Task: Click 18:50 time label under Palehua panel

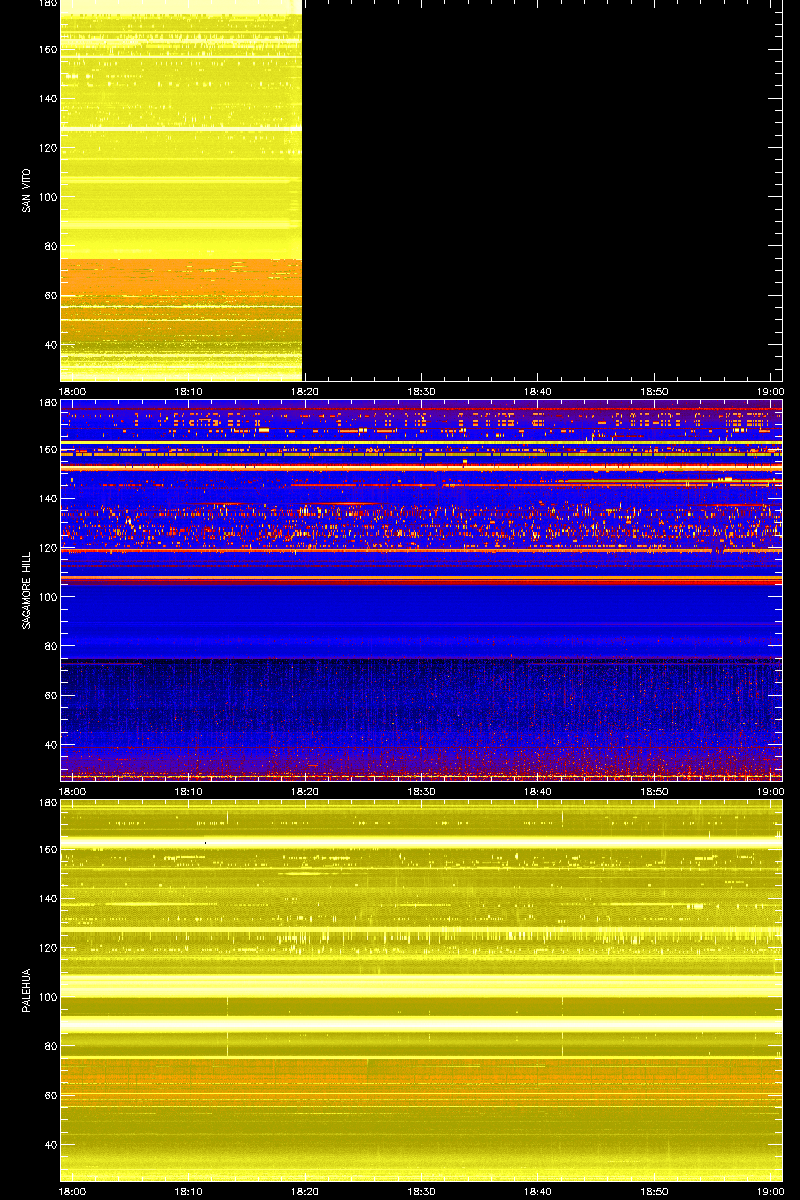Action: [655, 1191]
